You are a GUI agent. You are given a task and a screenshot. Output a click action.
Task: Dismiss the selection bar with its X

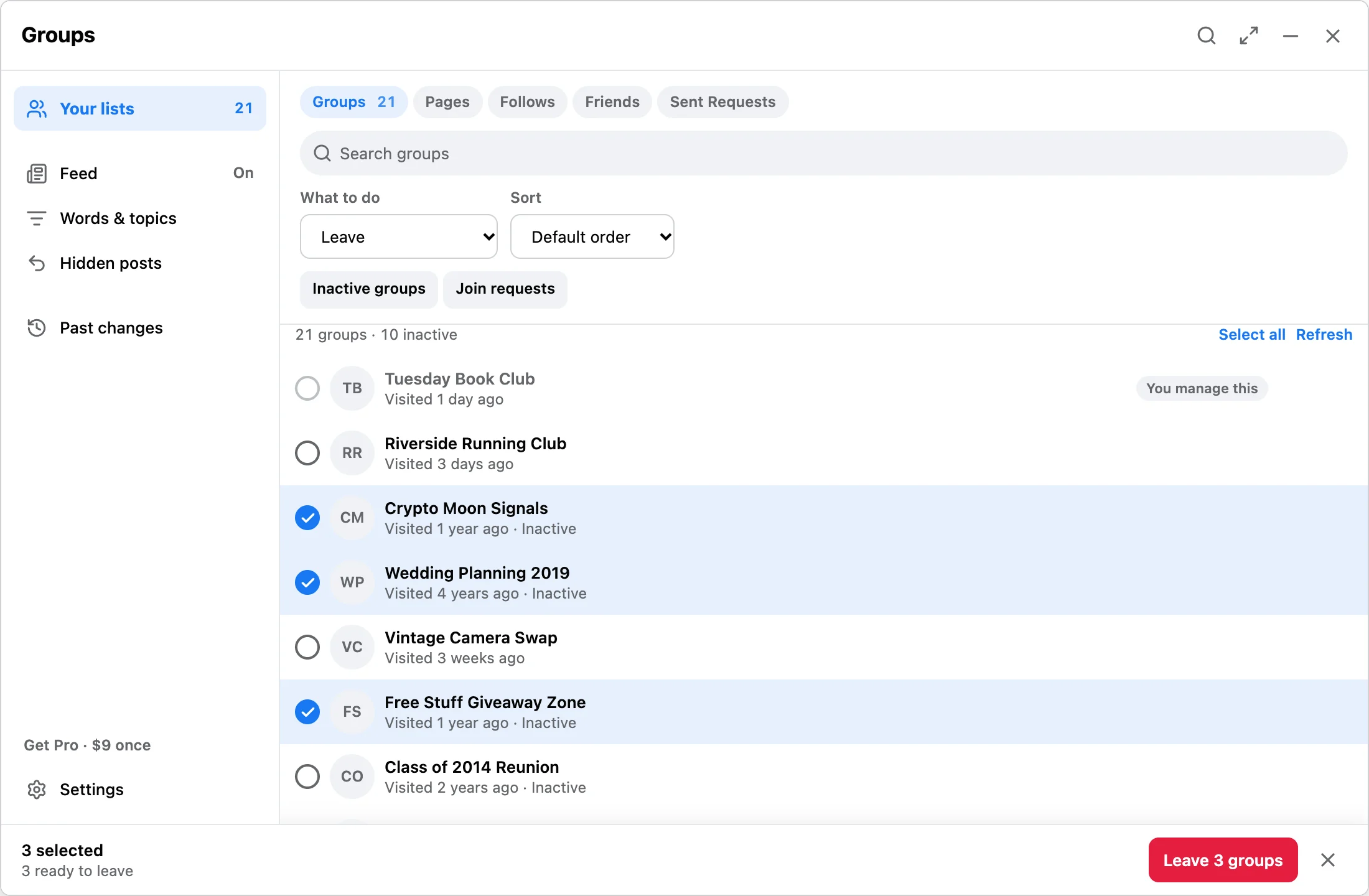(x=1328, y=860)
